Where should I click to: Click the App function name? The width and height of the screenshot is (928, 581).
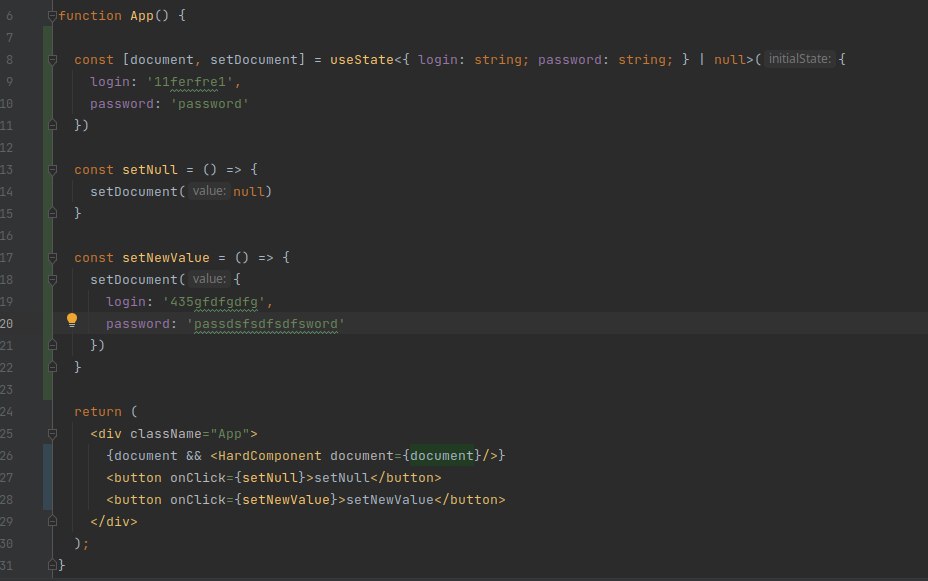142,15
